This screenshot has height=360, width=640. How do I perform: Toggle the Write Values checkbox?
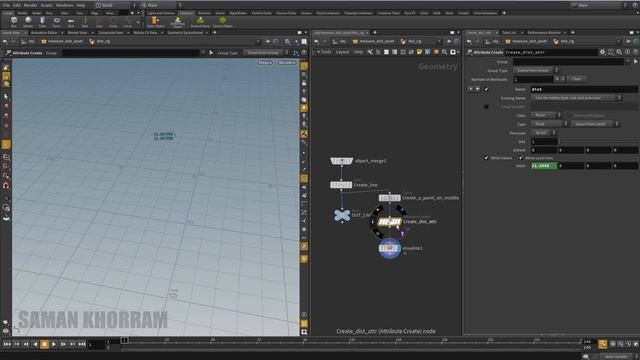[x=486, y=158]
